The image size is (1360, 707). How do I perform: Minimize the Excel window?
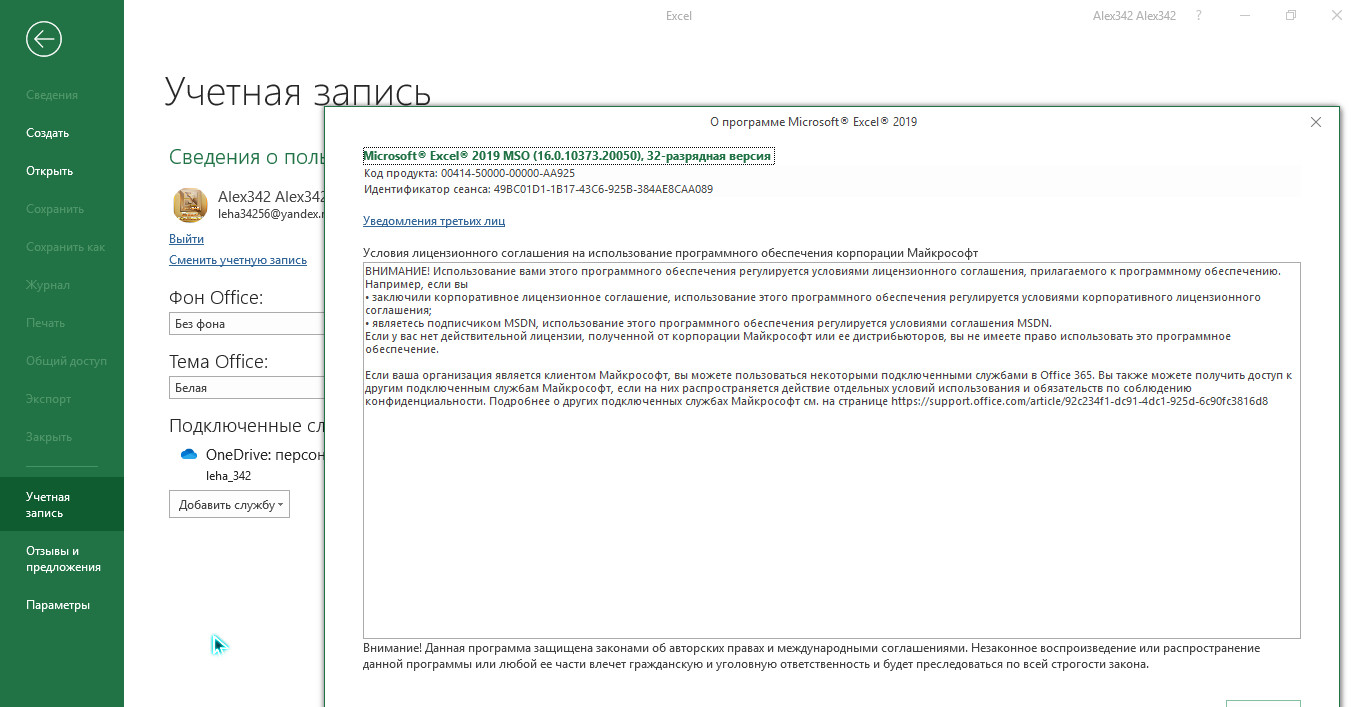(1245, 16)
